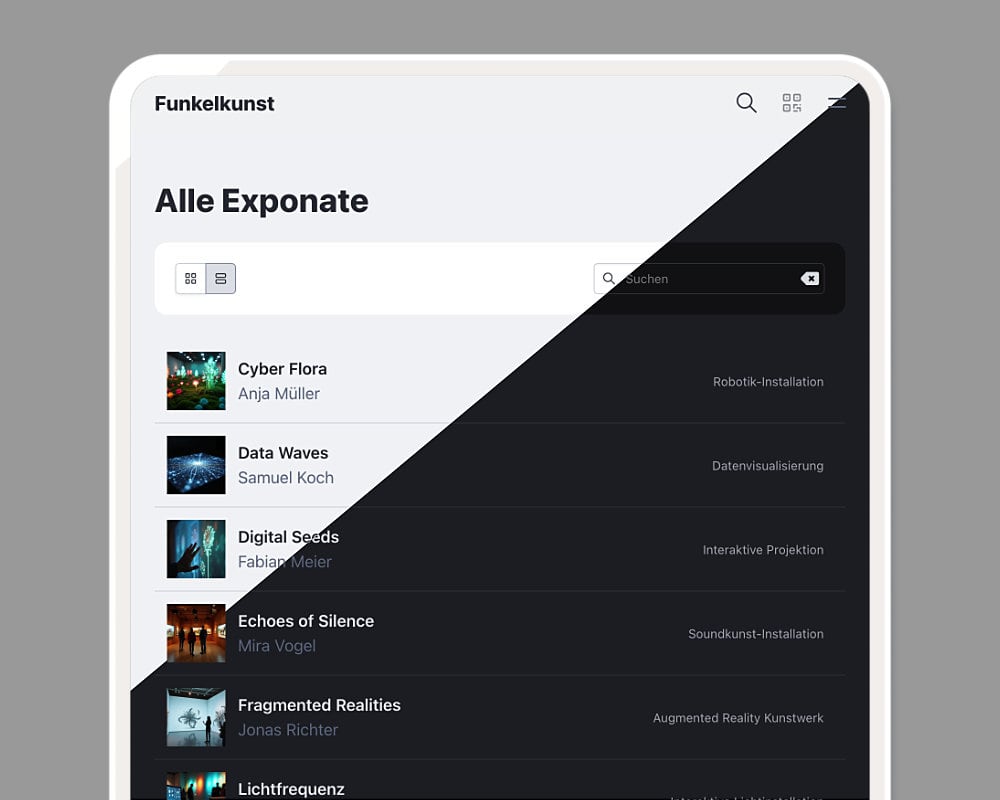Tap the QR code scanner icon
This screenshot has height=800, width=1000.
792,103
